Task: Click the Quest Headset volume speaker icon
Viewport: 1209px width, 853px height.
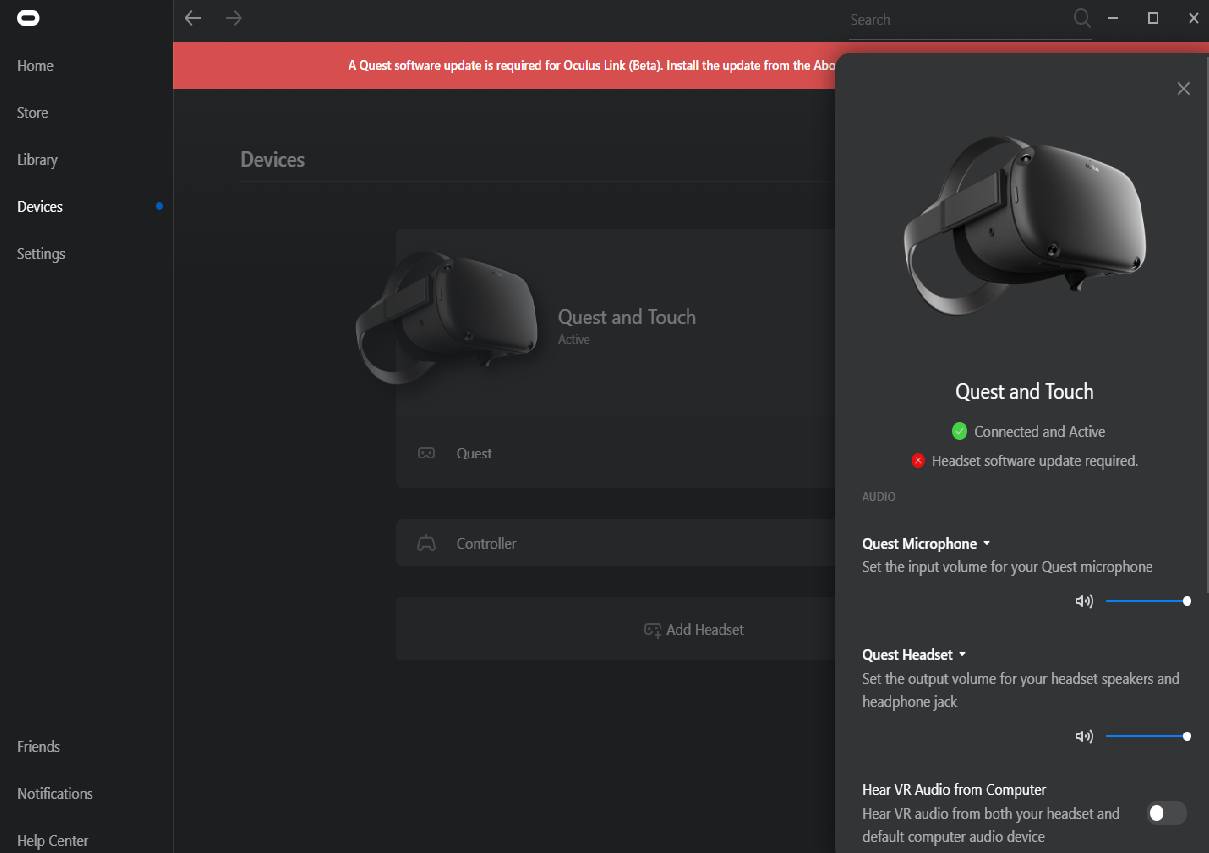Action: 1084,736
